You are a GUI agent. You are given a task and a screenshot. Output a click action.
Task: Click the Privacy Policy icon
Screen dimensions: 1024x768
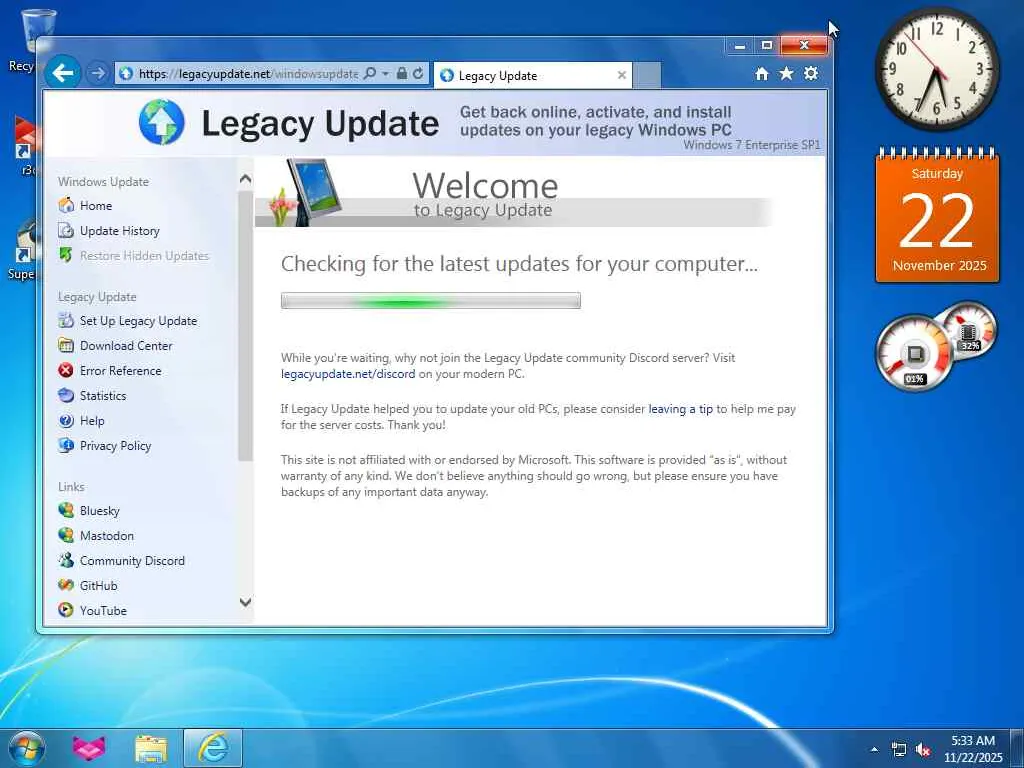pyautogui.click(x=66, y=445)
